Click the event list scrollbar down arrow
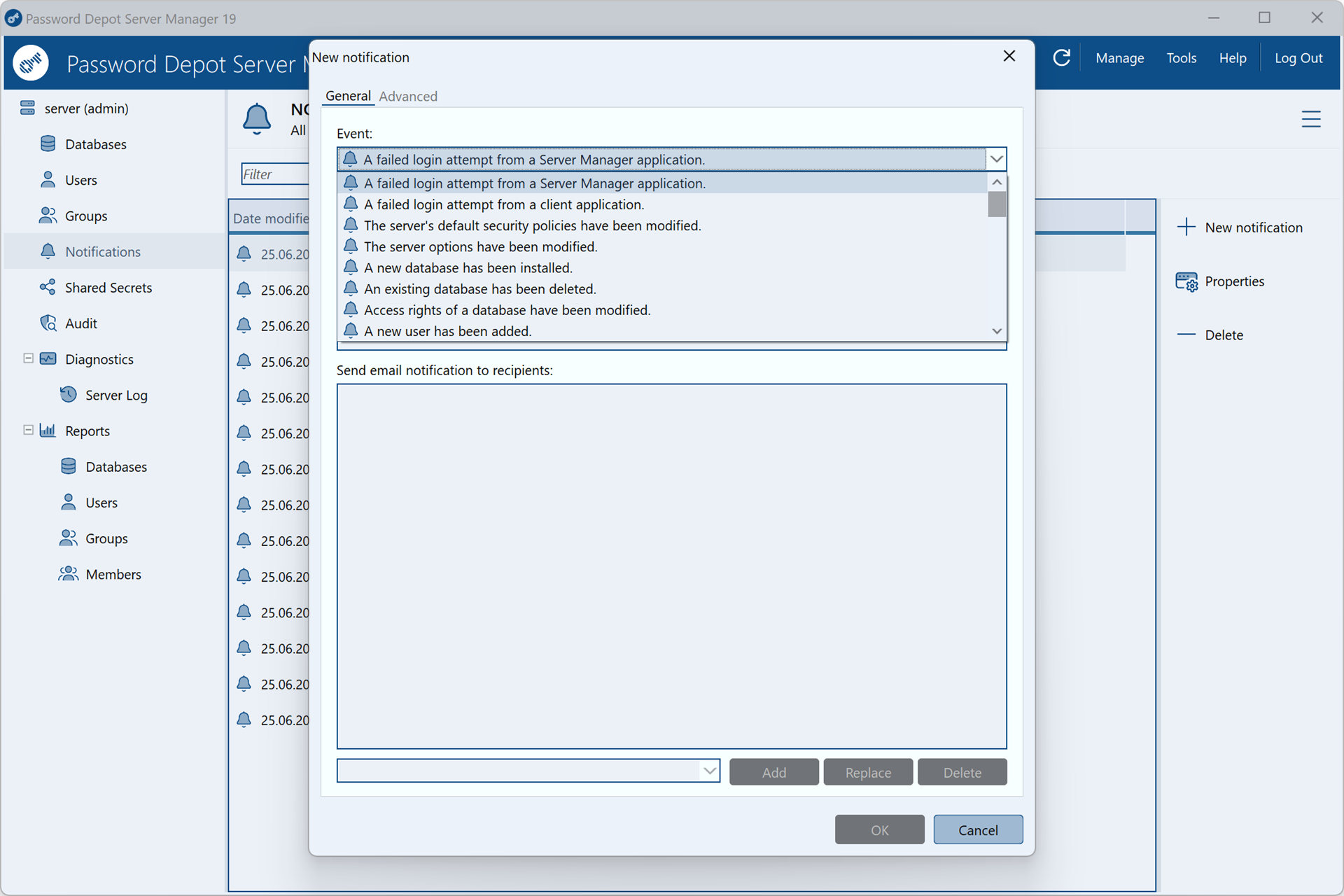The width and height of the screenshot is (1344, 896). coord(997,331)
